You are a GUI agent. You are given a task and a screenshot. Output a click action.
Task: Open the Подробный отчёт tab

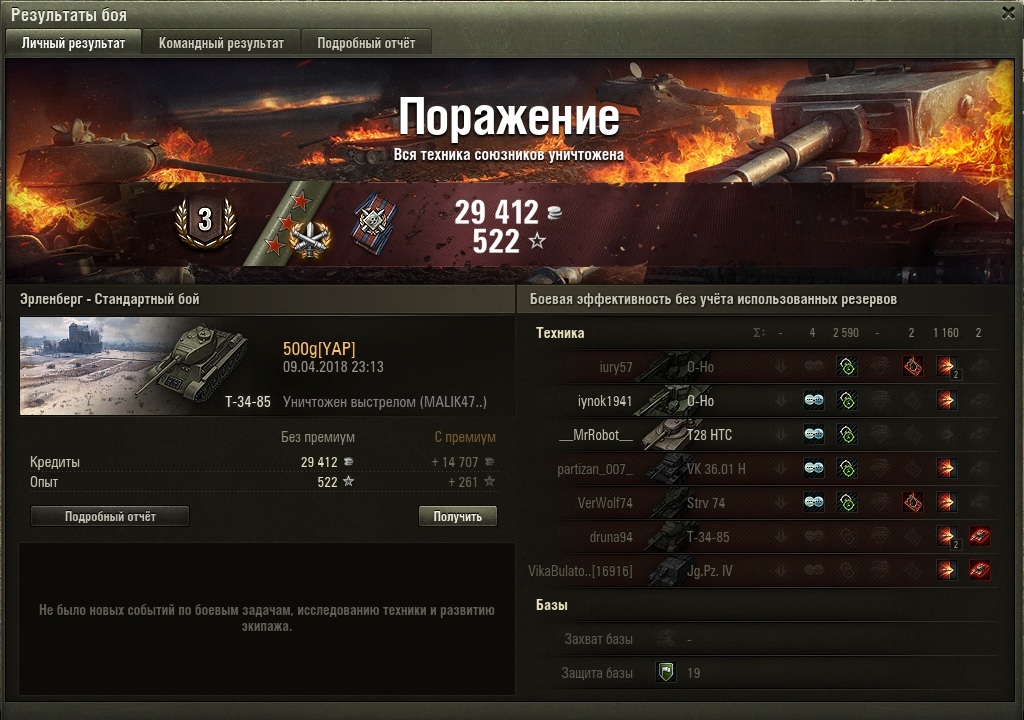(366, 43)
